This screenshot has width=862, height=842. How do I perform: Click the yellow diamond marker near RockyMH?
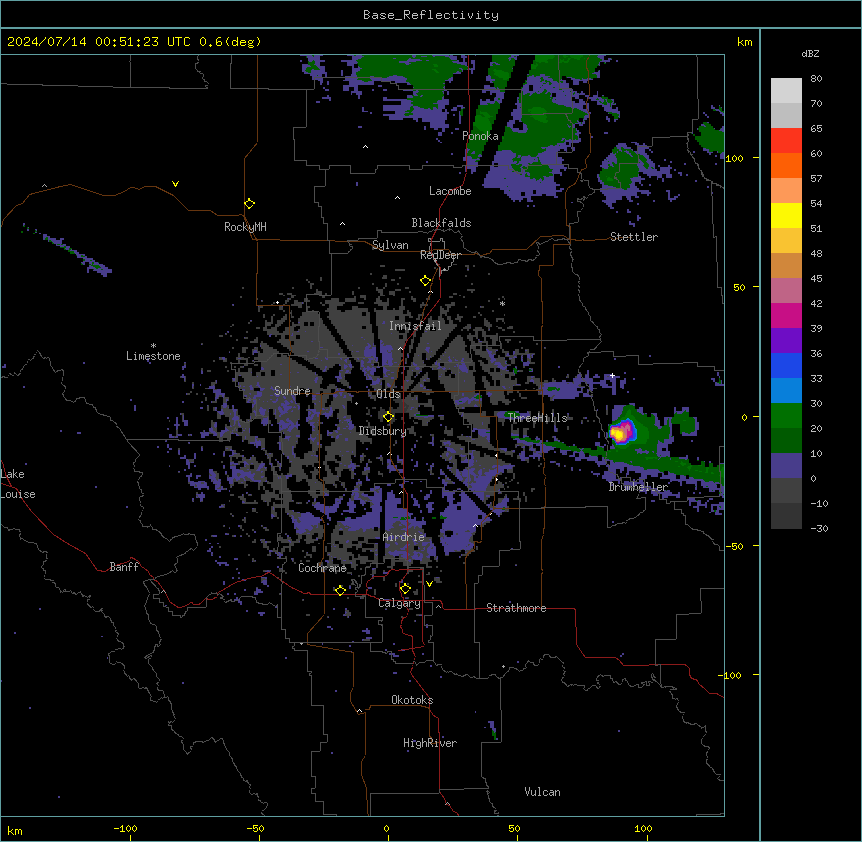[249, 204]
